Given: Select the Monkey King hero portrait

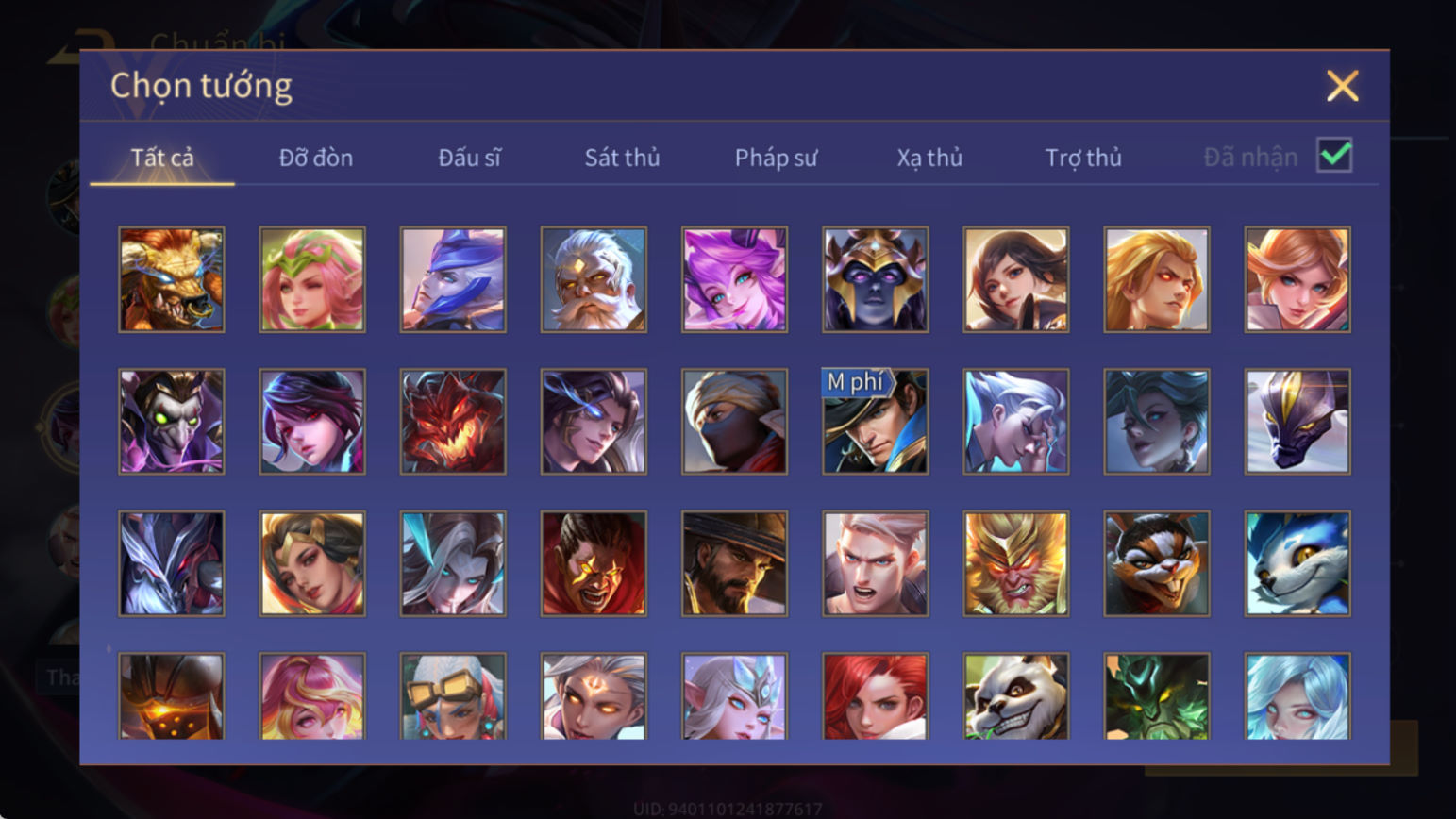Looking at the screenshot, I should pyautogui.click(x=1015, y=563).
